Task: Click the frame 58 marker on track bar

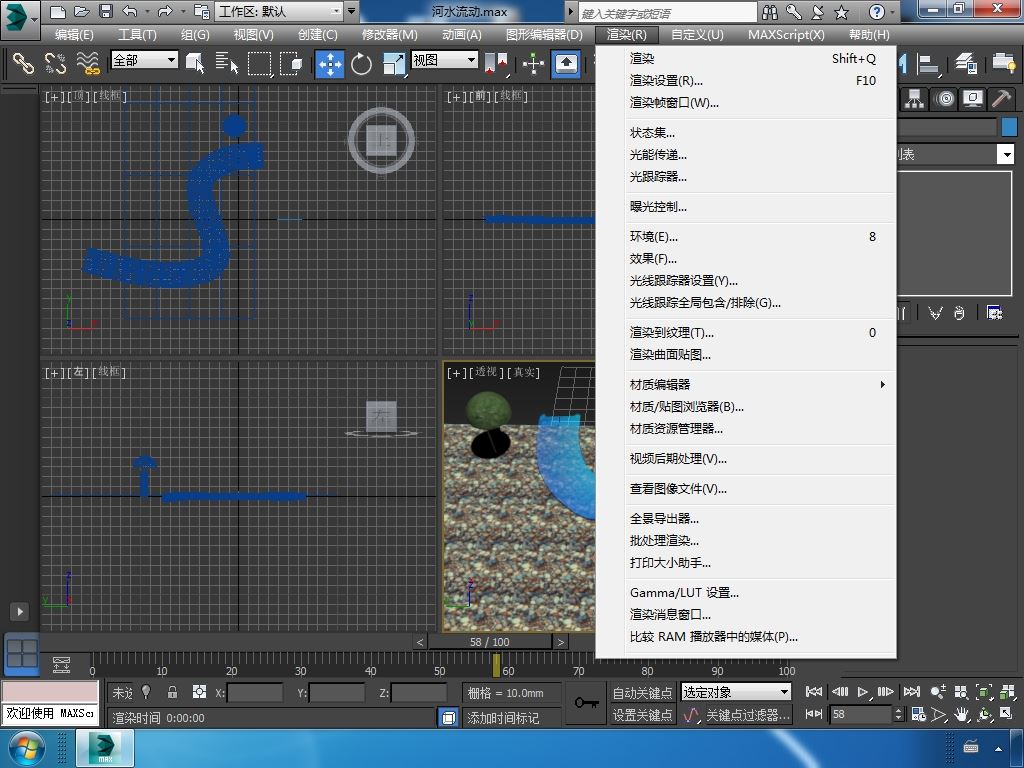Action: [x=496, y=665]
